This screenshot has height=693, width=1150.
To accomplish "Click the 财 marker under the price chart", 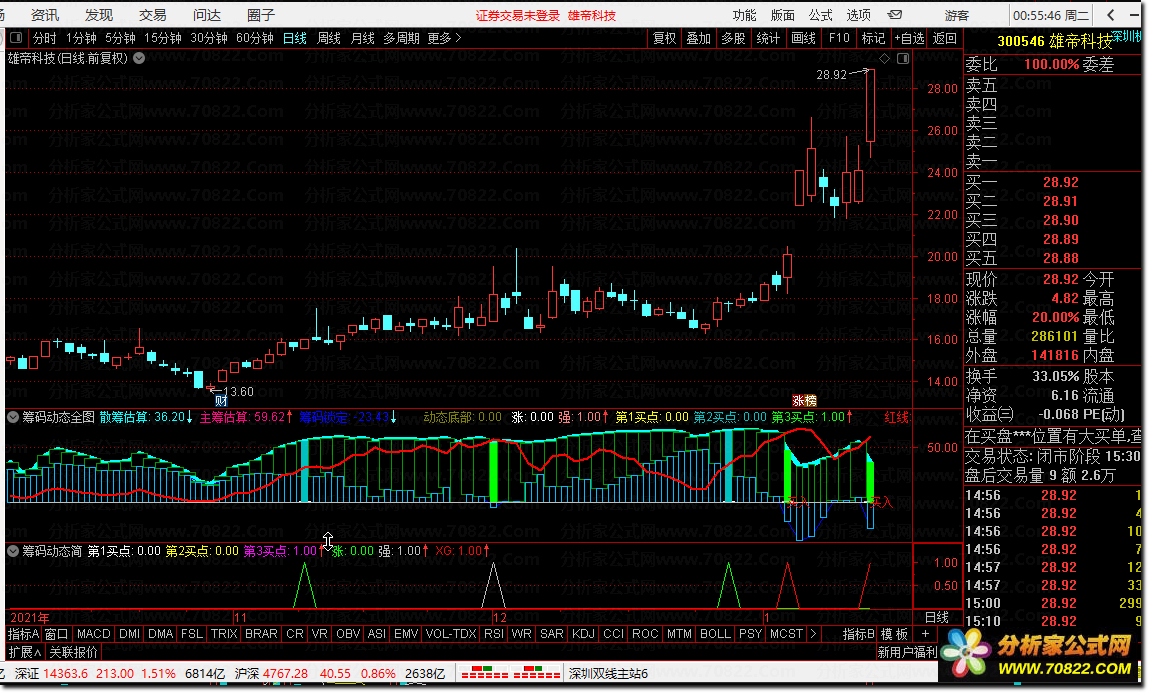I will 221,401.
